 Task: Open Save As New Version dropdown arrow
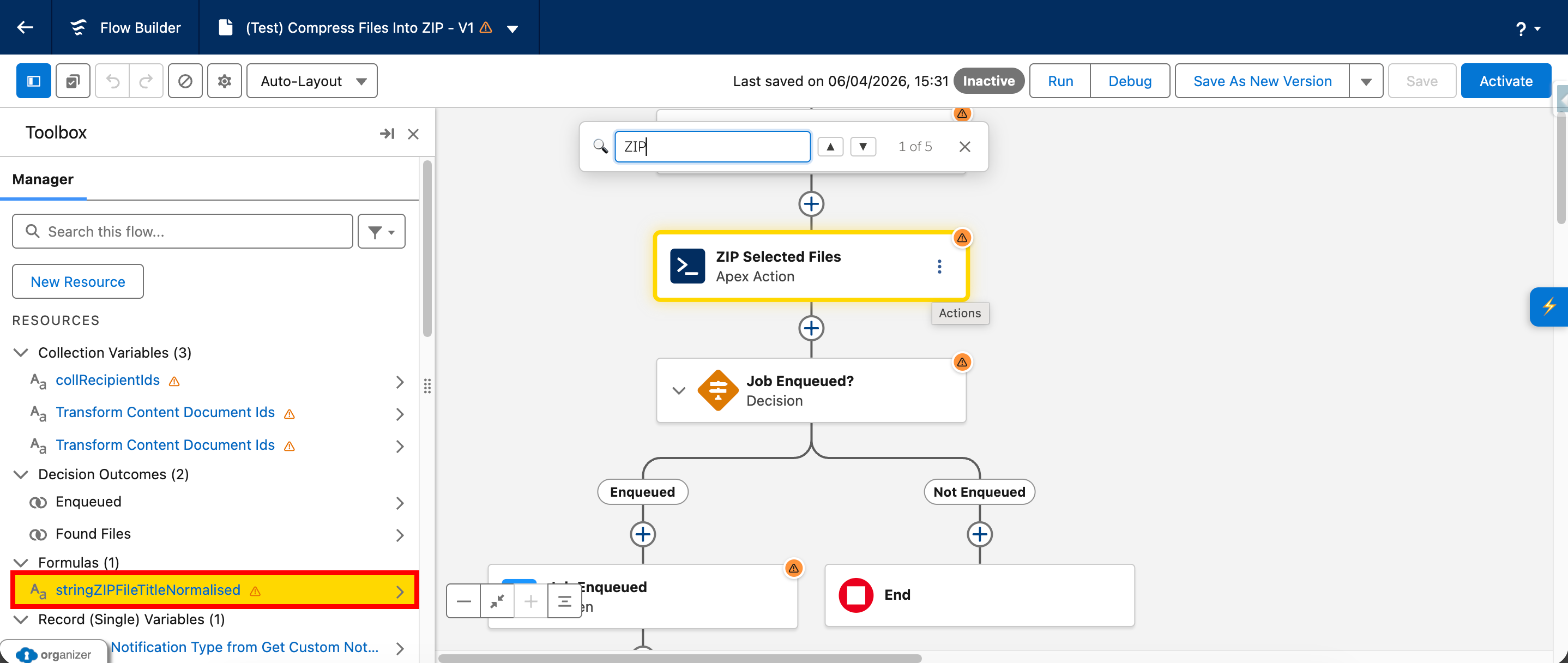click(x=1366, y=80)
